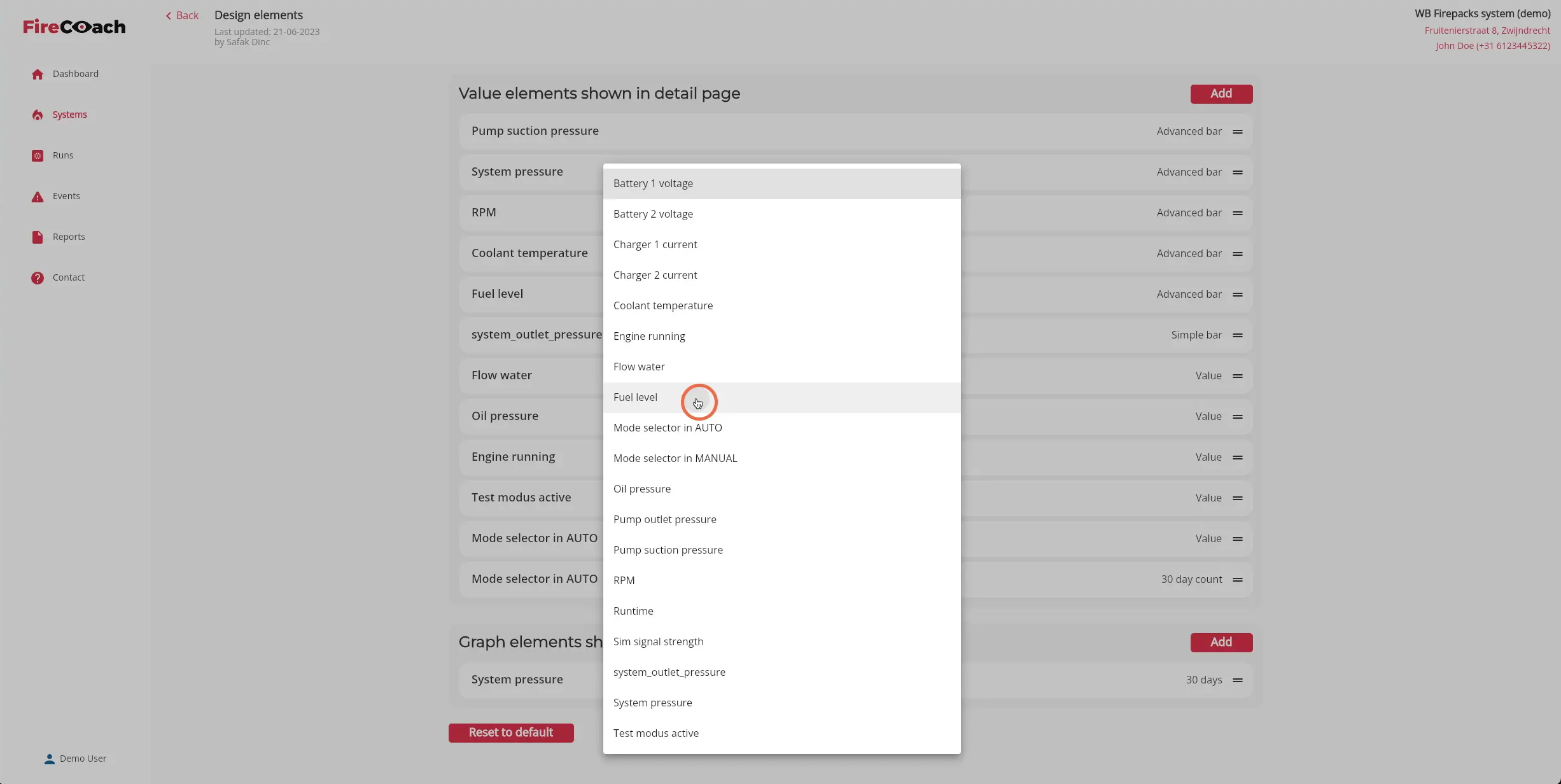The height and width of the screenshot is (784, 1561).
Task: Choose Pump outlet pressure option
Action: pos(781,519)
